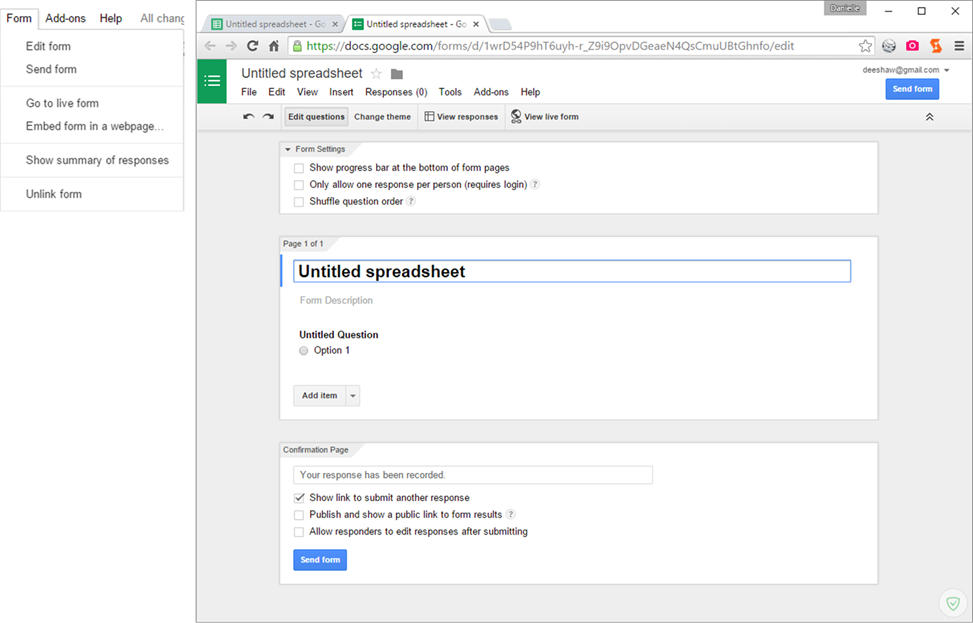The image size is (973, 623).
Task: Bookmark this page with the star
Action: pos(865,46)
